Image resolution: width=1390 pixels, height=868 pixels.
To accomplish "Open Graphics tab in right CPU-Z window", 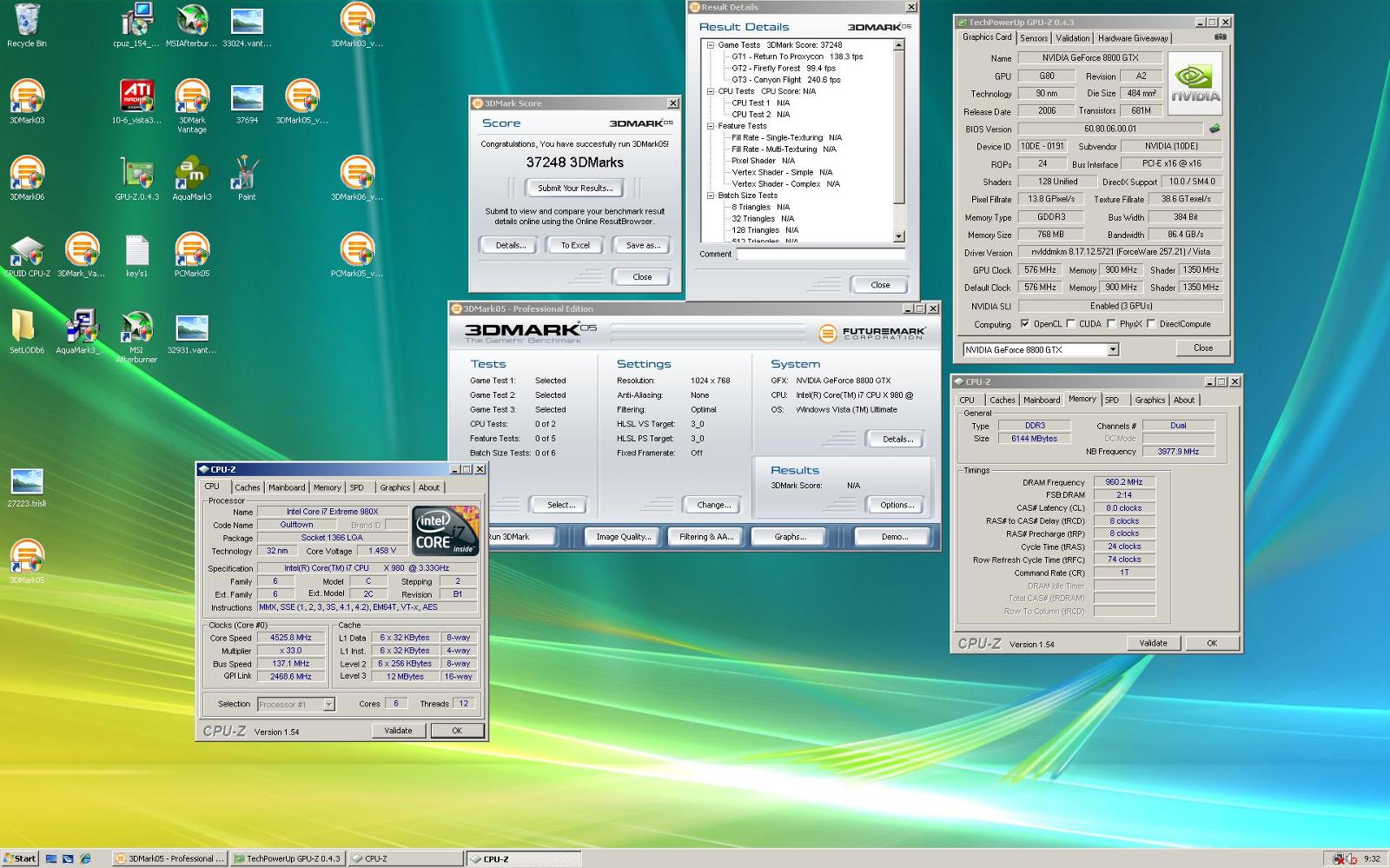I will pos(1149,401).
